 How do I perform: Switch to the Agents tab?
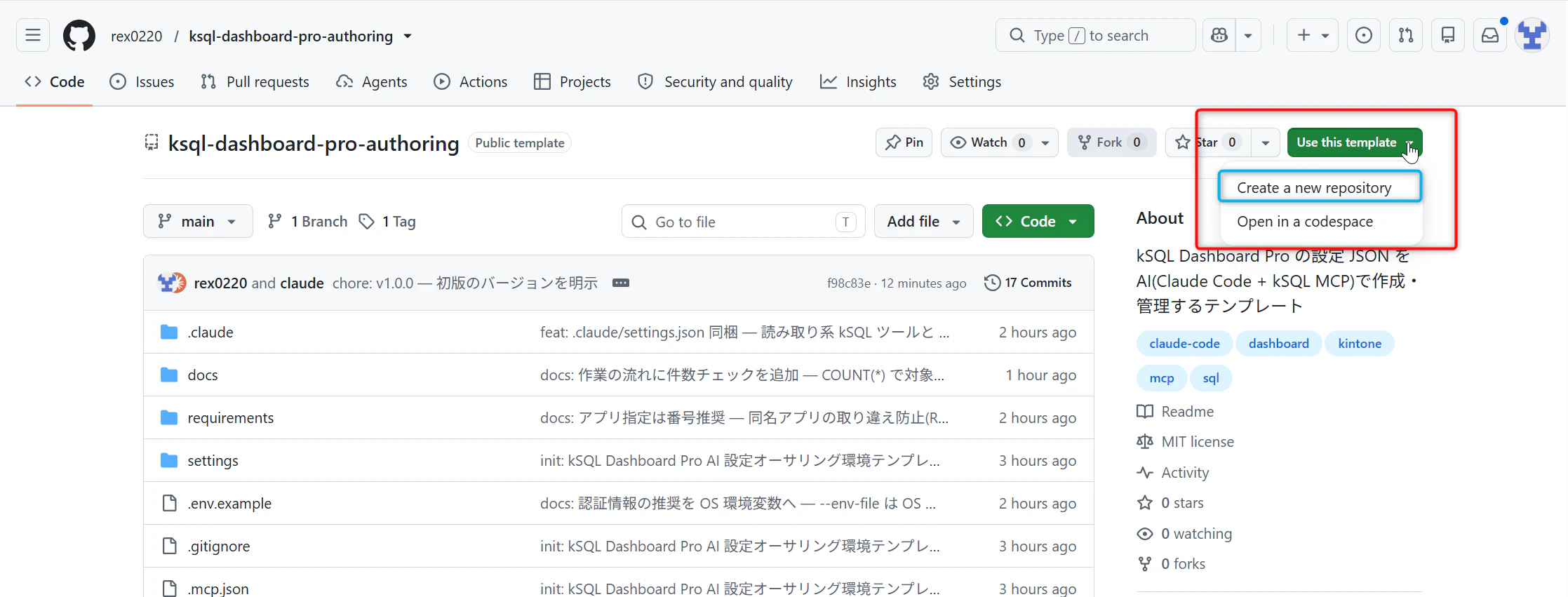(x=372, y=81)
